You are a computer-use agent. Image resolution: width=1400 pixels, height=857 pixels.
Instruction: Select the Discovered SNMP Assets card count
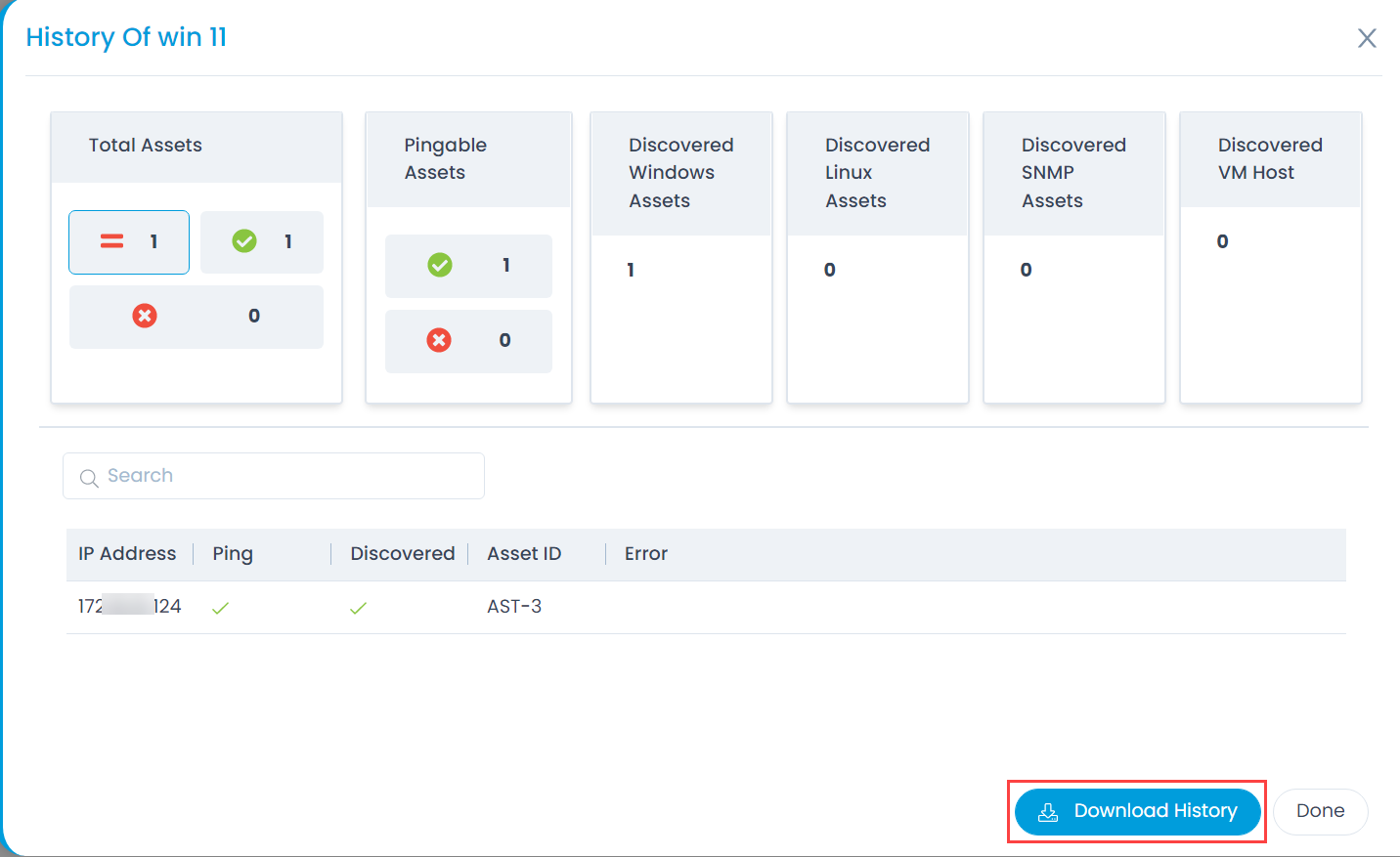(1026, 271)
